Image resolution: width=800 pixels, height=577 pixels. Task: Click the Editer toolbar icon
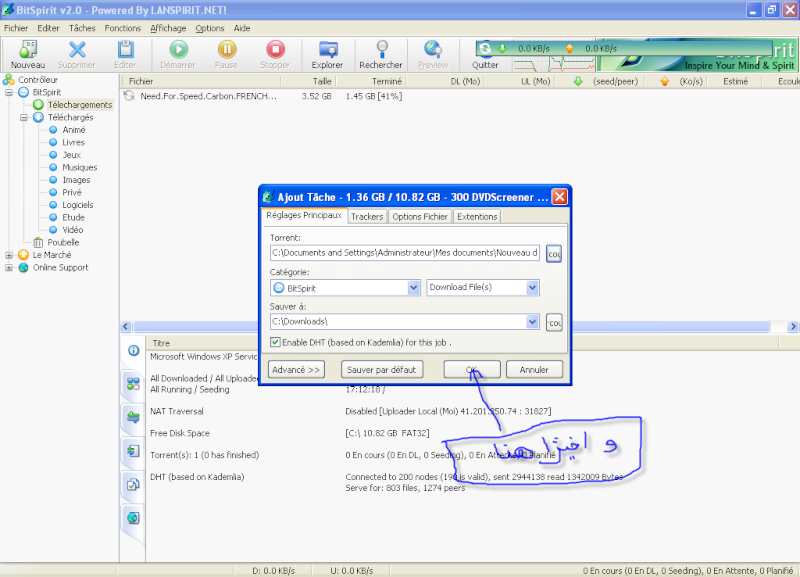pos(126,50)
